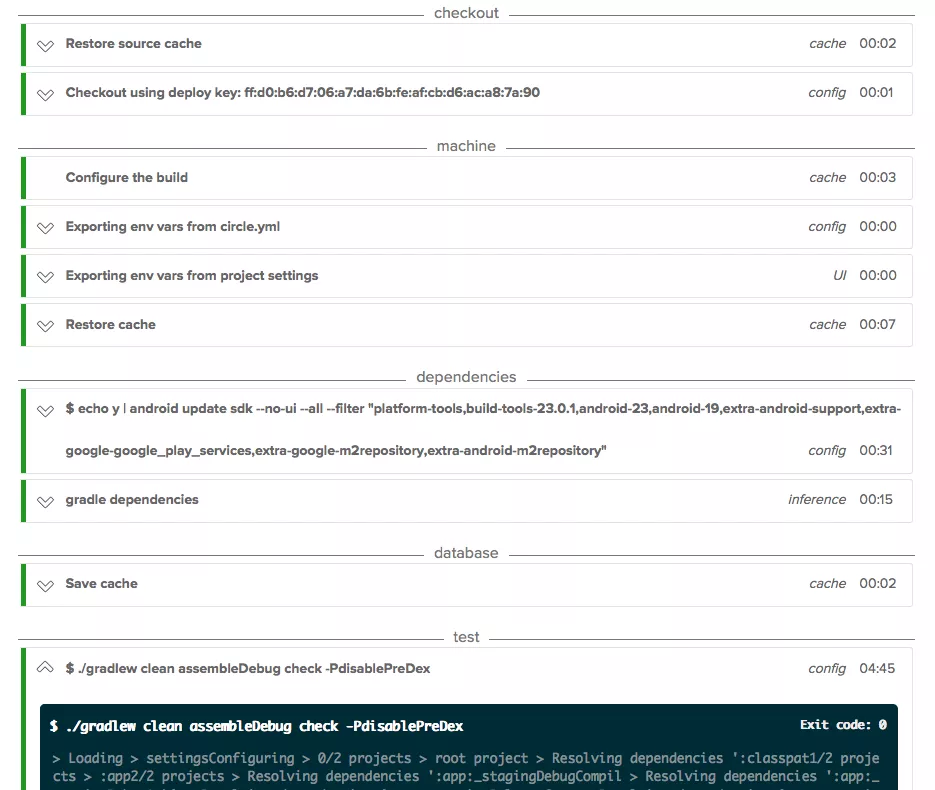935x790 pixels.
Task: Expand the gradle dependencies step chevron
Action: [45, 501]
